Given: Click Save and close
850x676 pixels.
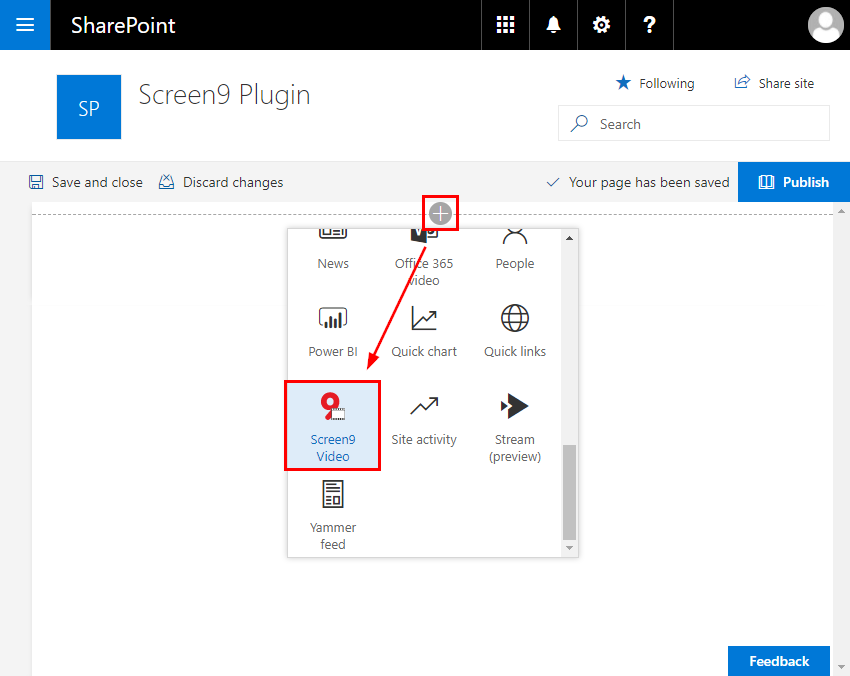Looking at the screenshot, I should coord(86,182).
